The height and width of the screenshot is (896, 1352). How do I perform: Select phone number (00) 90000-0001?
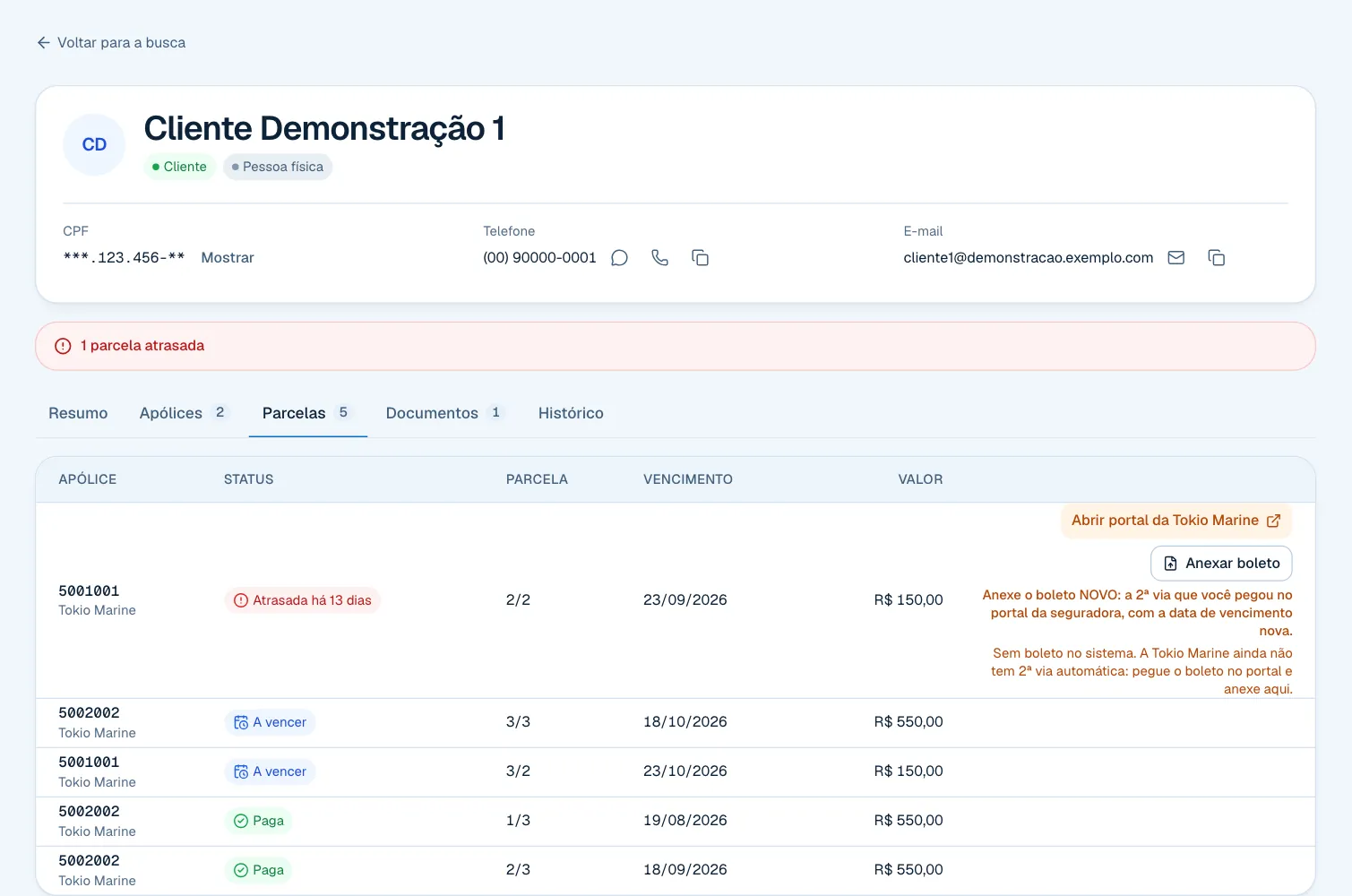tap(539, 258)
